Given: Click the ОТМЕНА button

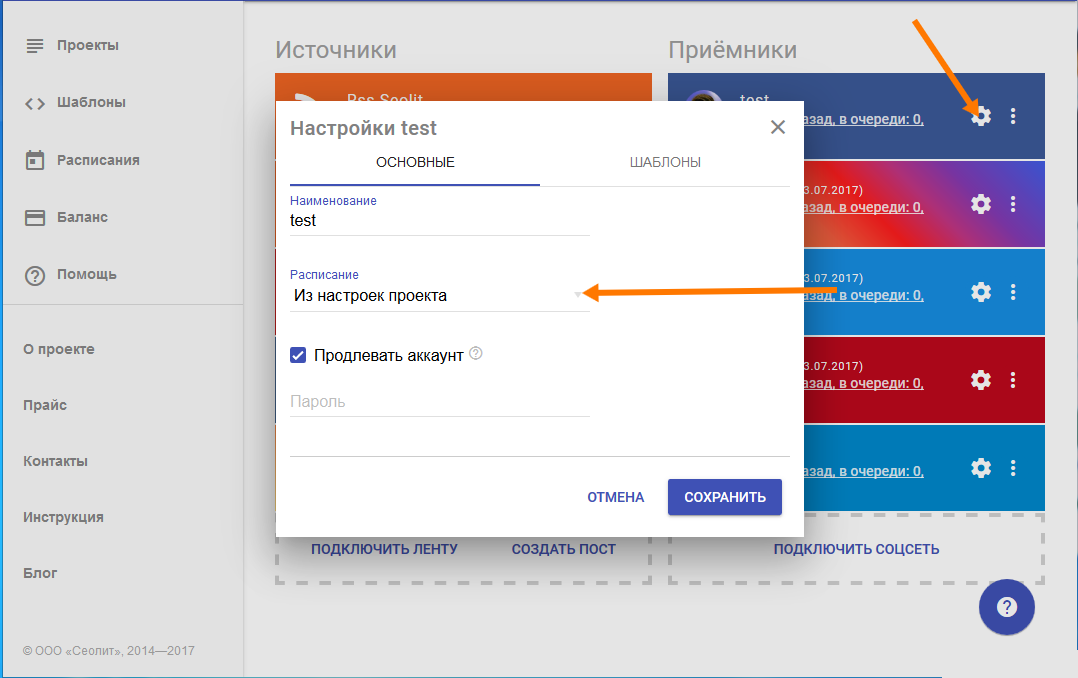Looking at the screenshot, I should 615,497.
